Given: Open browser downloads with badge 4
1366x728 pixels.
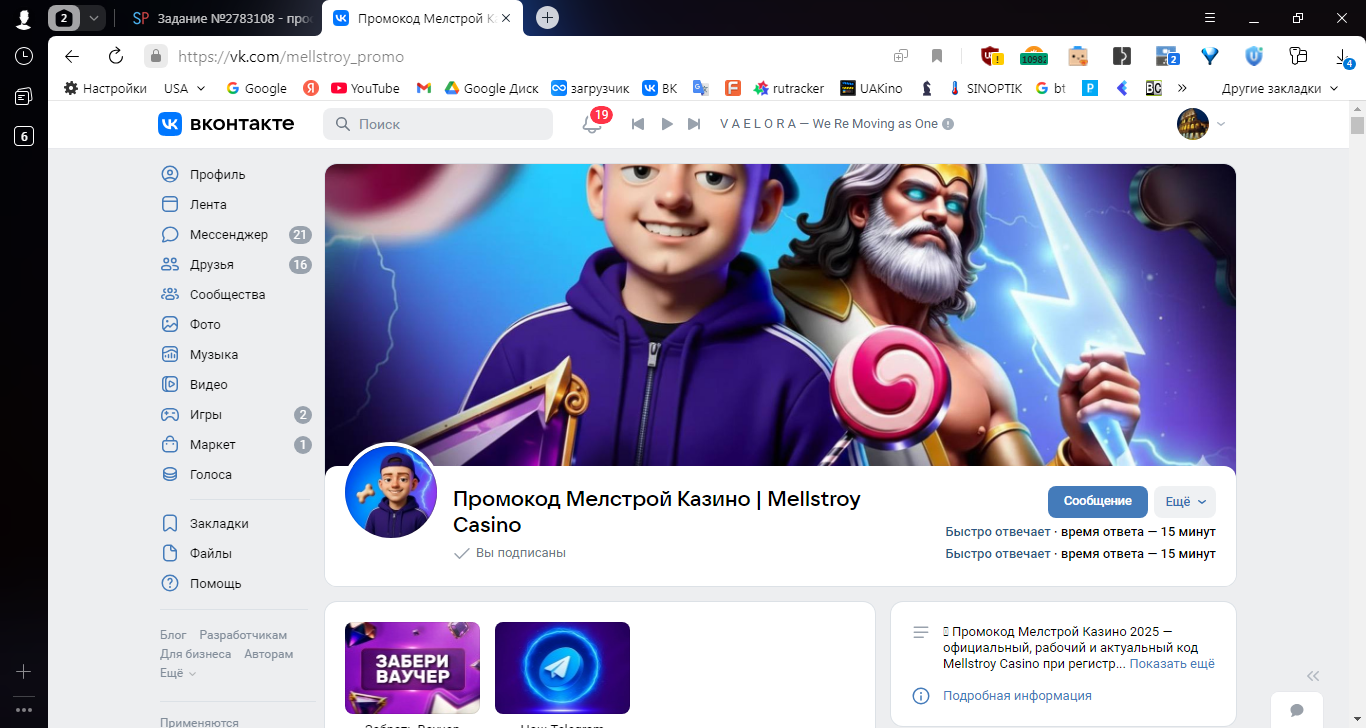Looking at the screenshot, I should click(x=1344, y=57).
